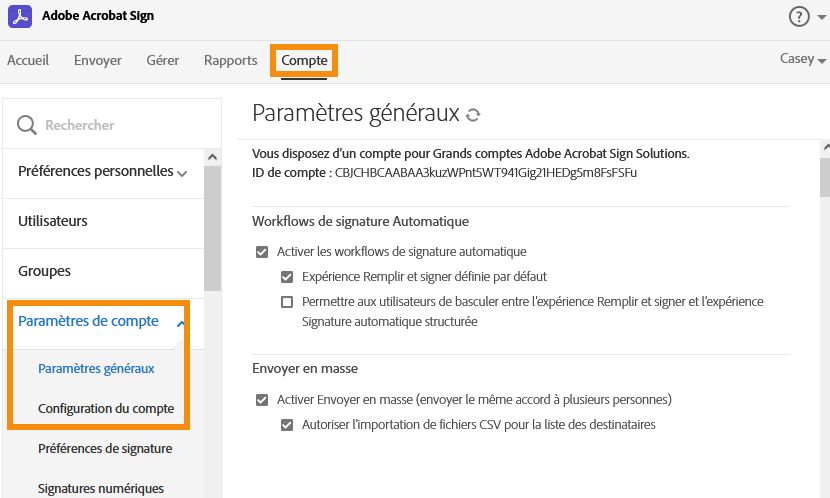Viewport: 830px width, 498px height.
Task: Open the help question mark icon
Action: 799,16
